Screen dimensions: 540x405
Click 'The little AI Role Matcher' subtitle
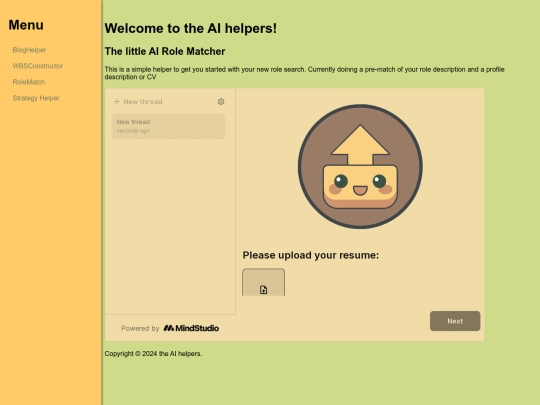(165, 51)
